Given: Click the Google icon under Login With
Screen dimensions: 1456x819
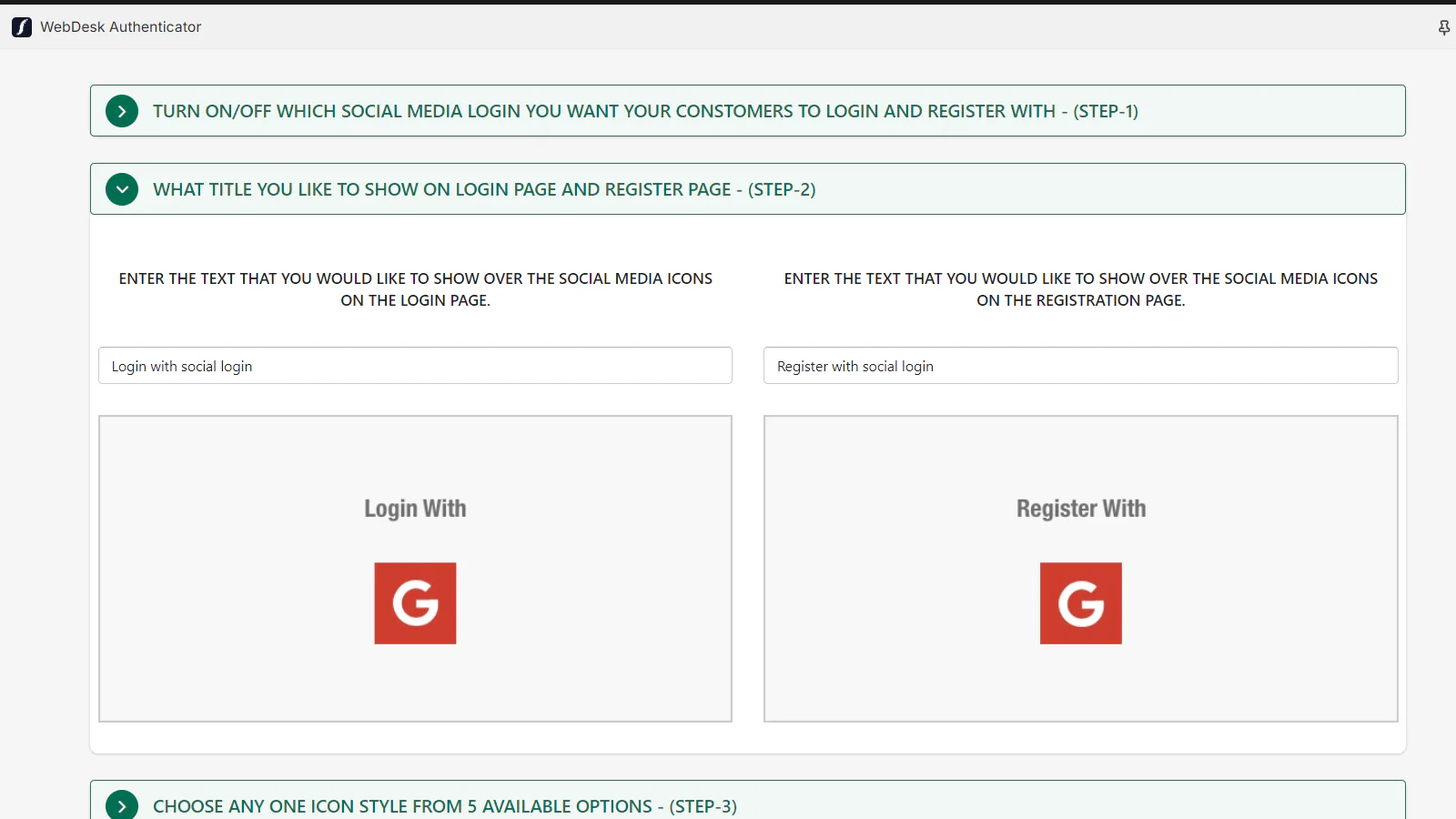Looking at the screenshot, I should [x=415, y=603].
